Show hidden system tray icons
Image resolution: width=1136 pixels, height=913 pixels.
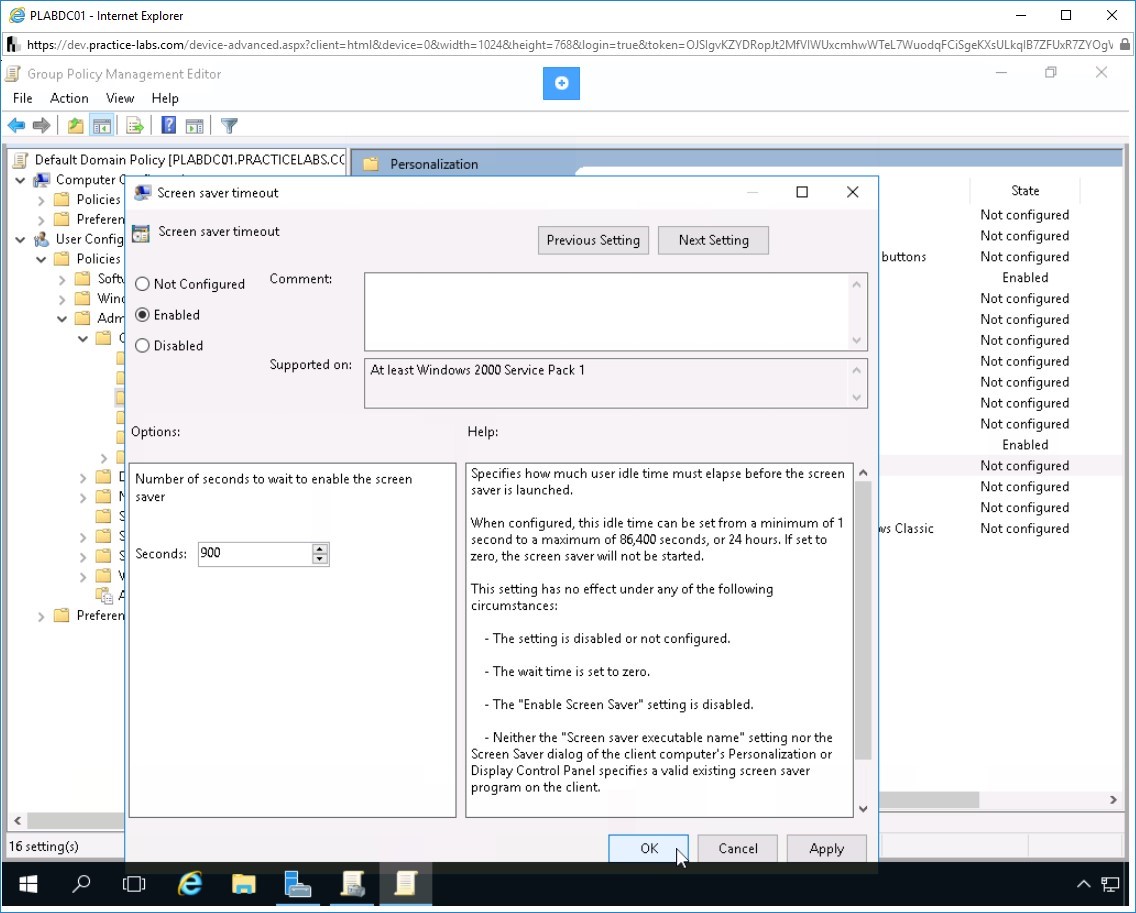click(1083, 884)
